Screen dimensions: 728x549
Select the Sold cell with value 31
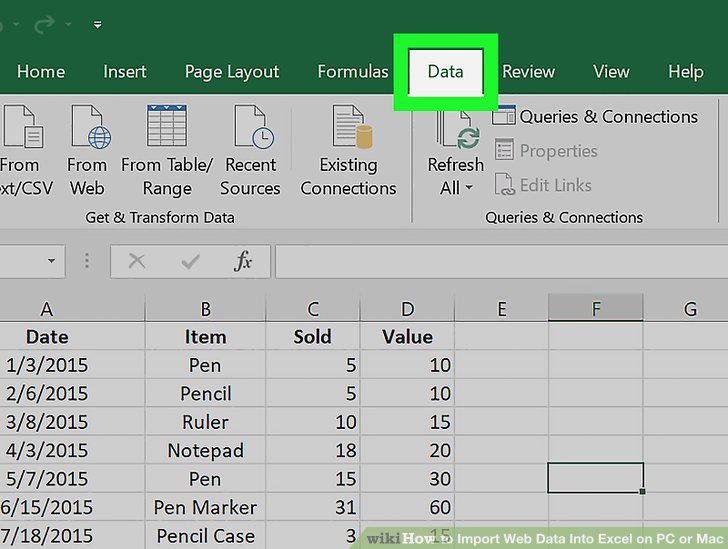click(313, 507)
